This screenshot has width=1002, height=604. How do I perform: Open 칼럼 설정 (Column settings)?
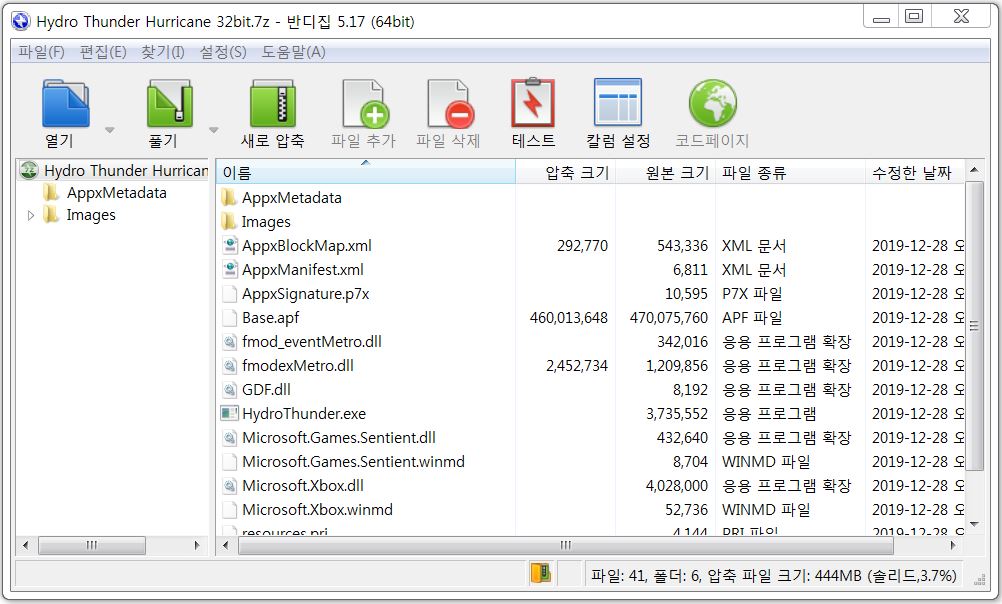point(617,102)
